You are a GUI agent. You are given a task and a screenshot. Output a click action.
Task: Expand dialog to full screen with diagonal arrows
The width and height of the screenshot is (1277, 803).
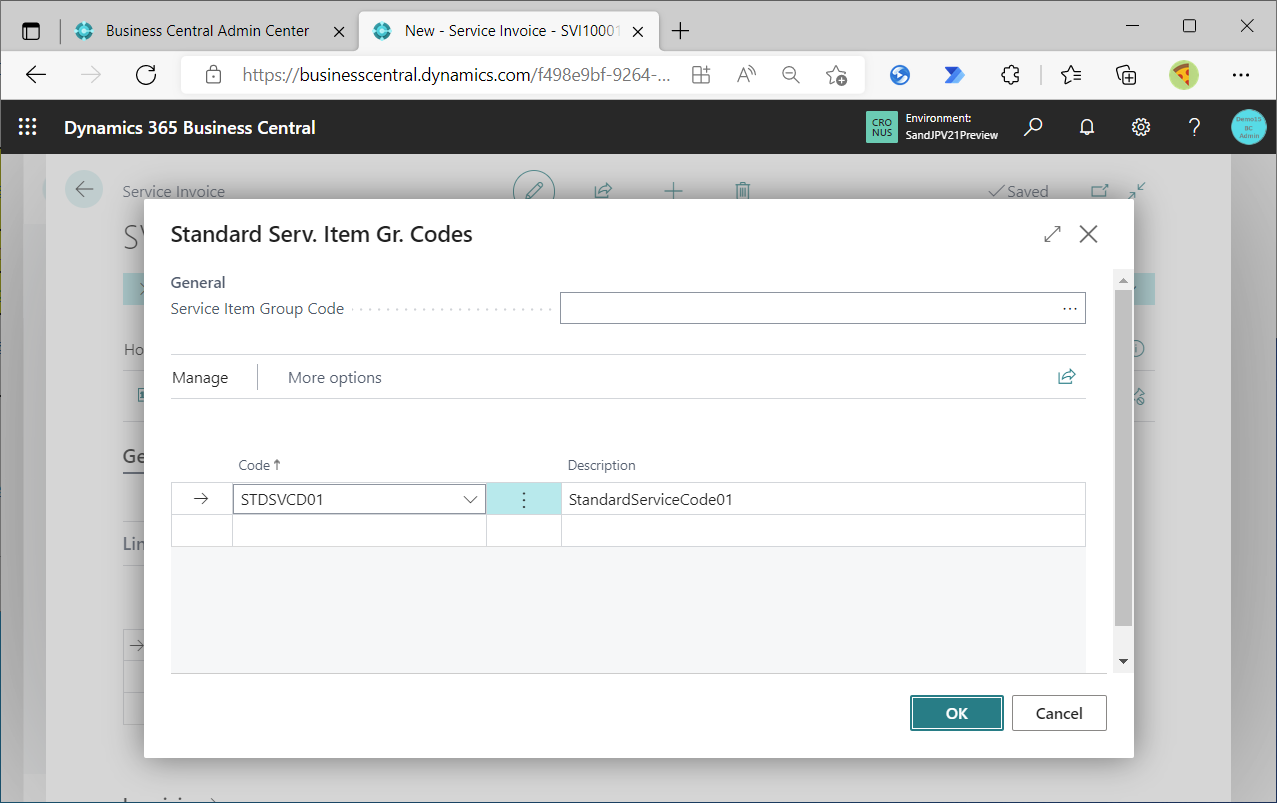(x=1052, y=233)
